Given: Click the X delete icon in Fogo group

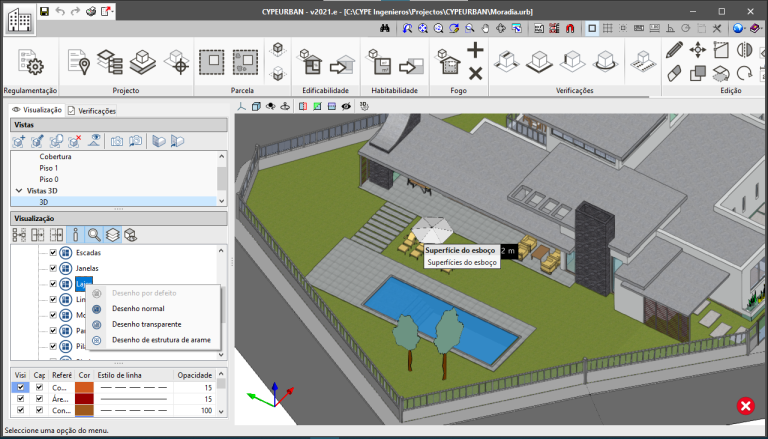Looking at the screenshot, I should [x=475, y=72].
